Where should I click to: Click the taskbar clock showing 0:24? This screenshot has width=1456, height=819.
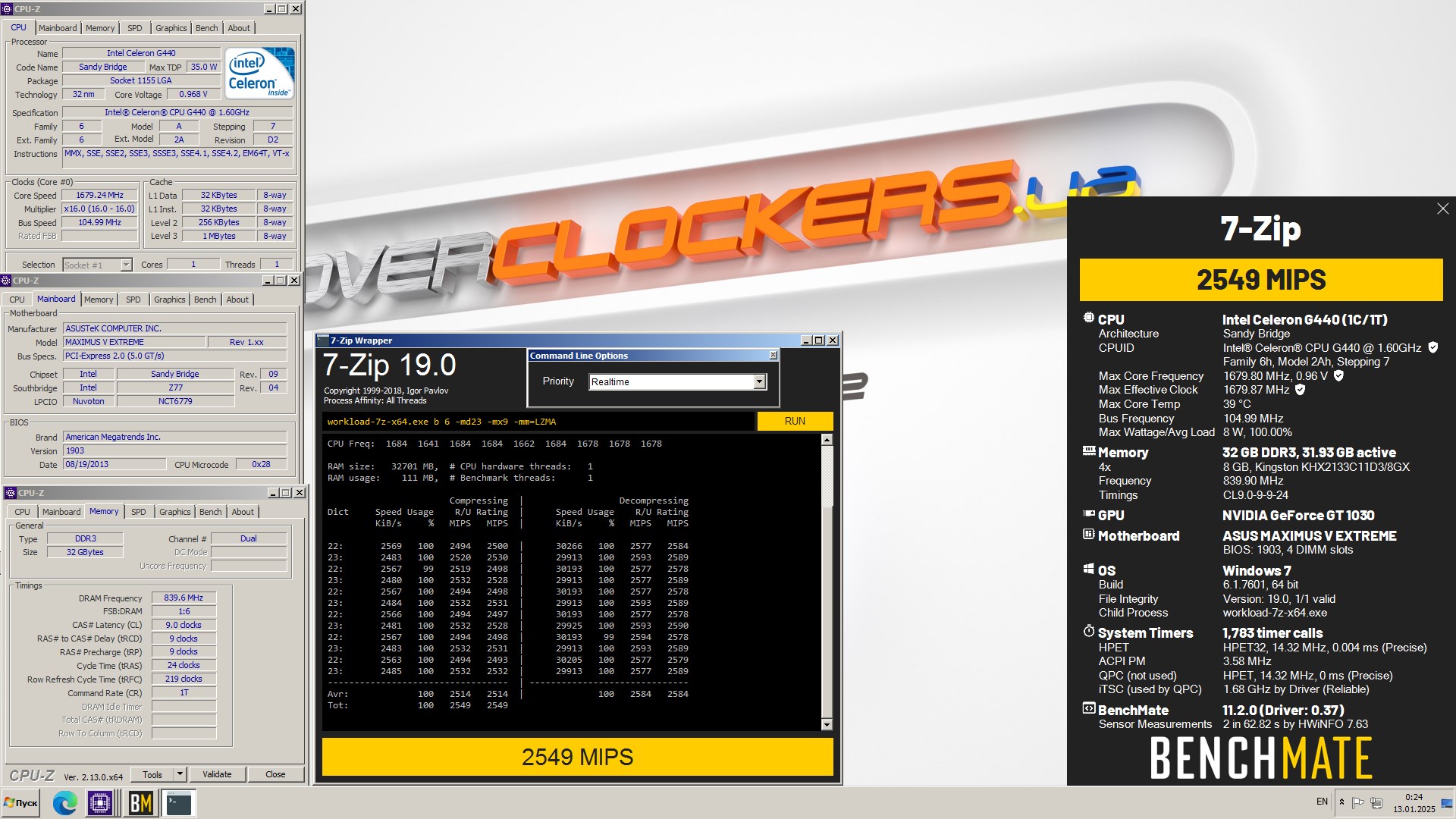coord(1414,802)
